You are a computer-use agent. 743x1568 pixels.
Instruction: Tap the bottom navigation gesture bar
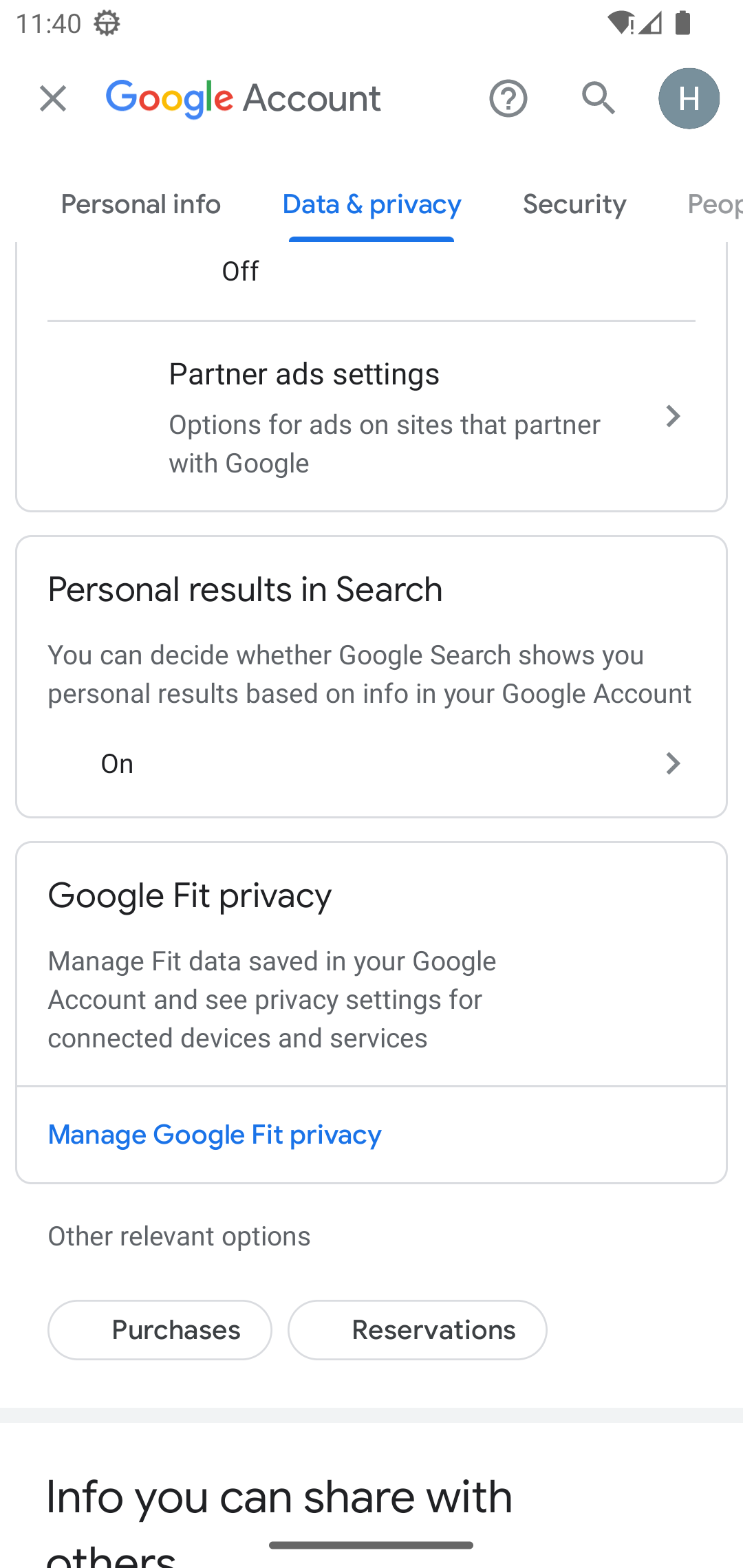coord(371,1545)
